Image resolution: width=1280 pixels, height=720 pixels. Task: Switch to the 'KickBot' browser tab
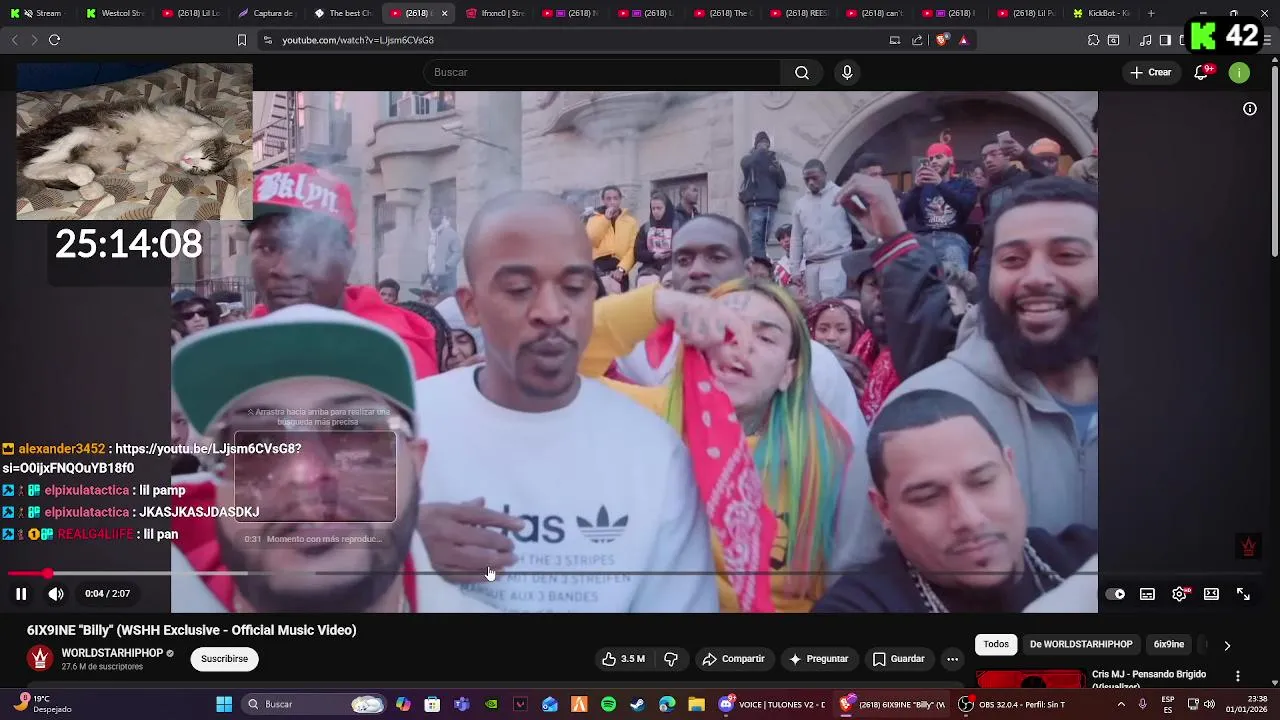tap(1102, 13)
